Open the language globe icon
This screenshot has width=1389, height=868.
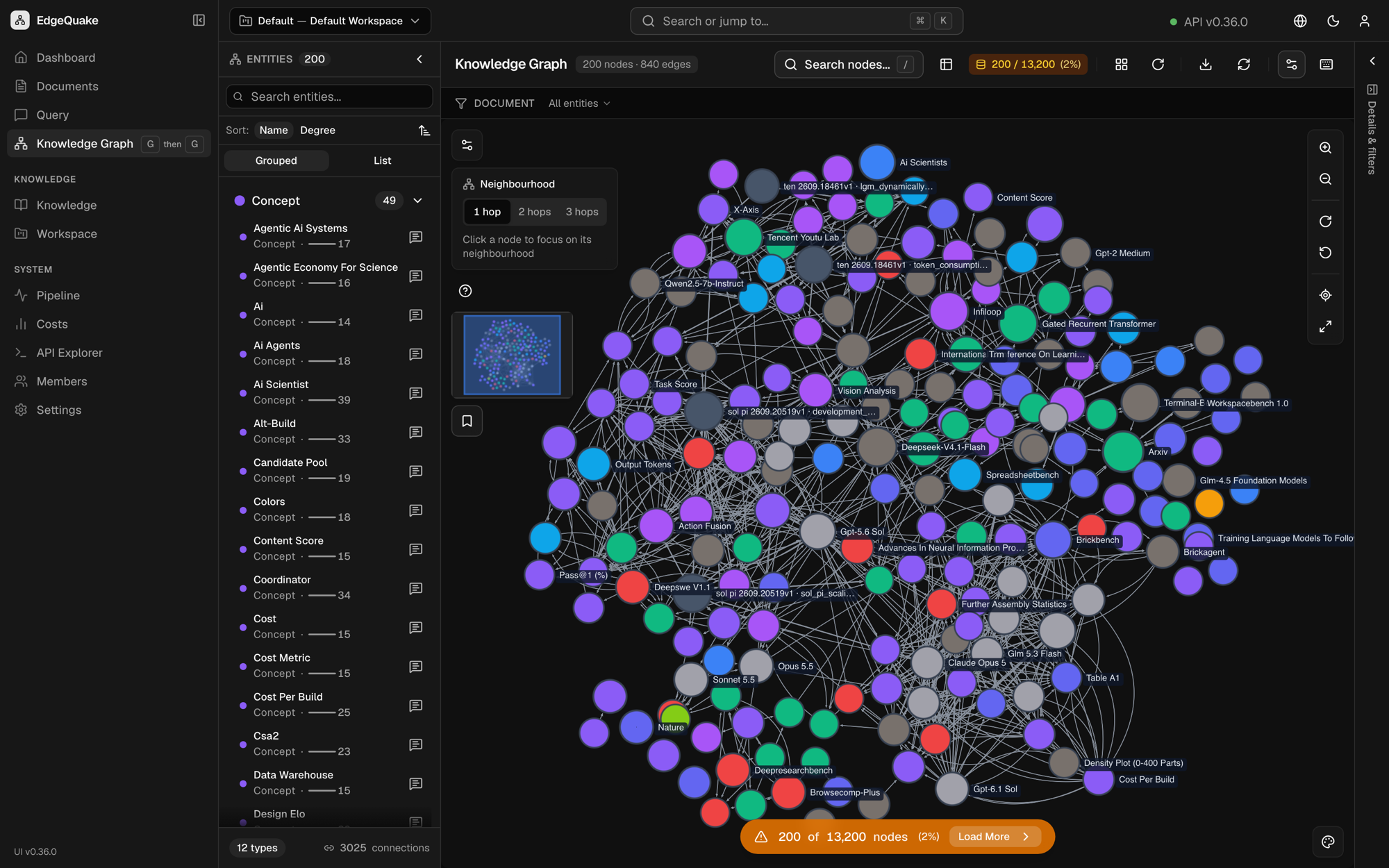[1300, 21]
